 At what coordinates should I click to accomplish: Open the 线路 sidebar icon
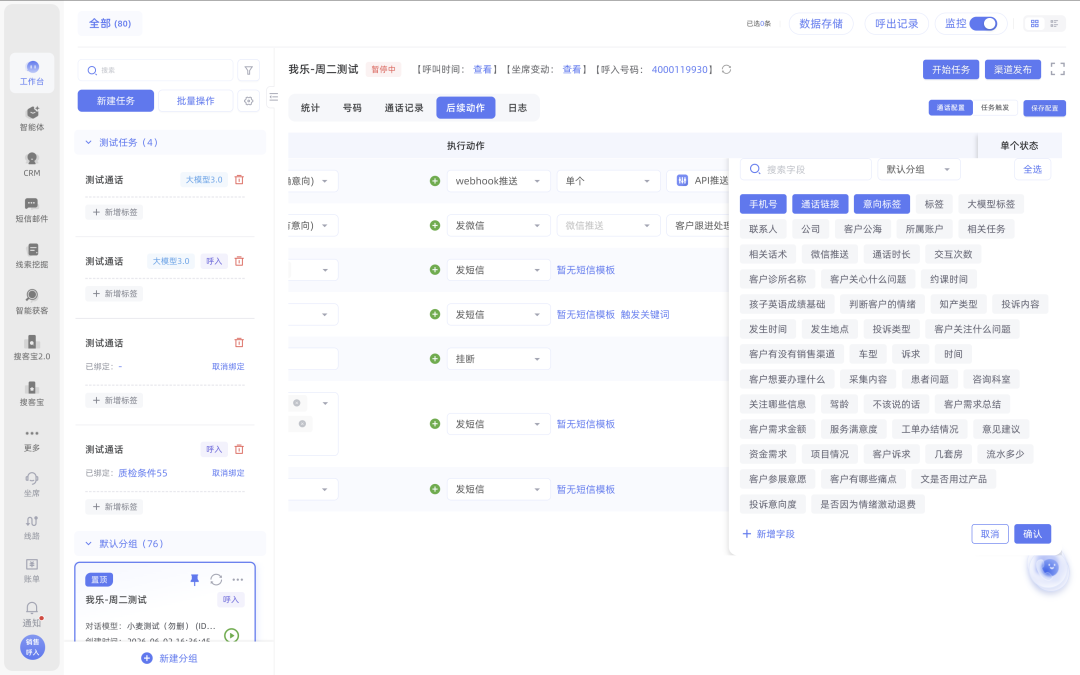[32, 527]
